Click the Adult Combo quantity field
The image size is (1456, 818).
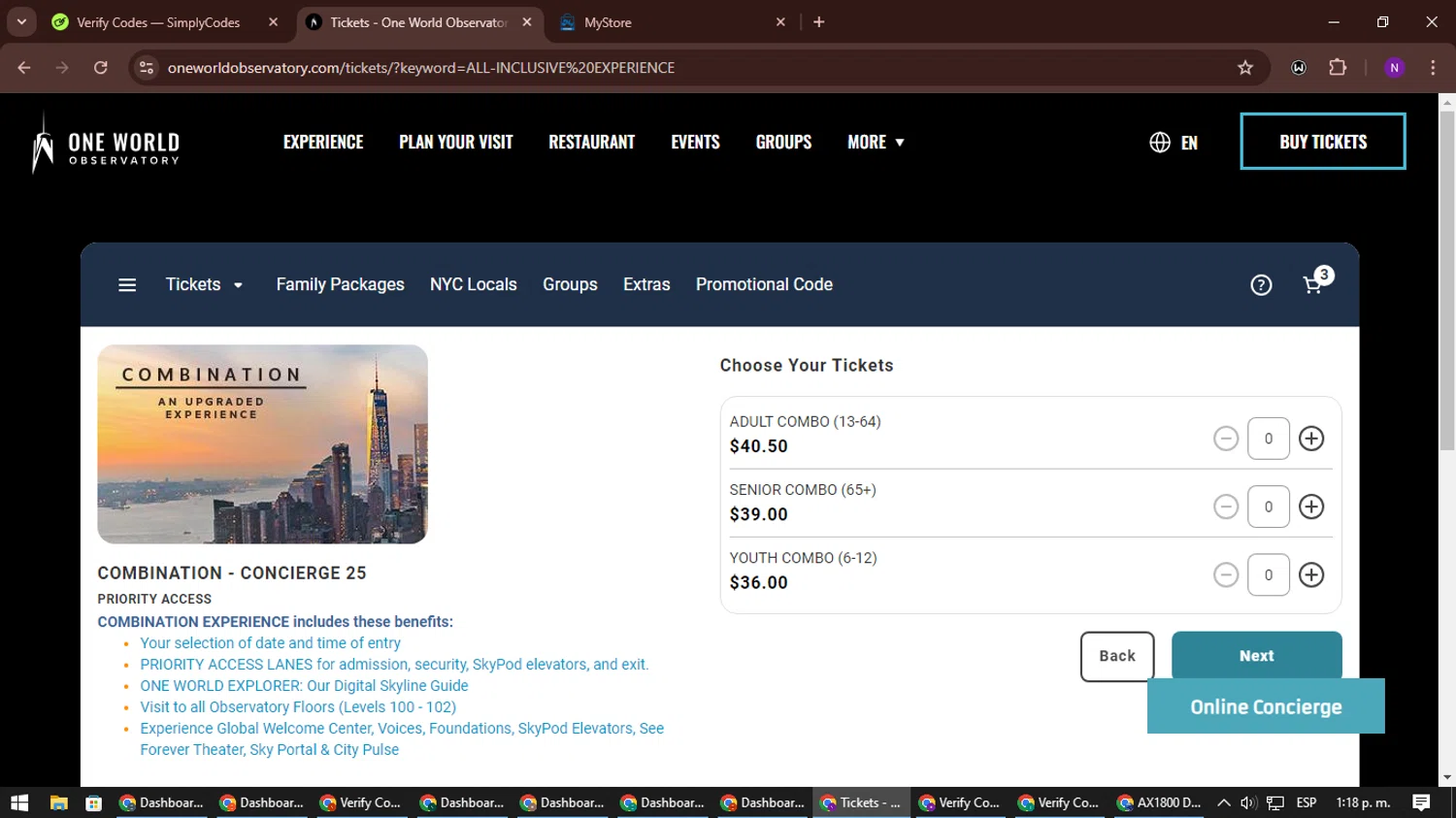(x=1269, y=439)
